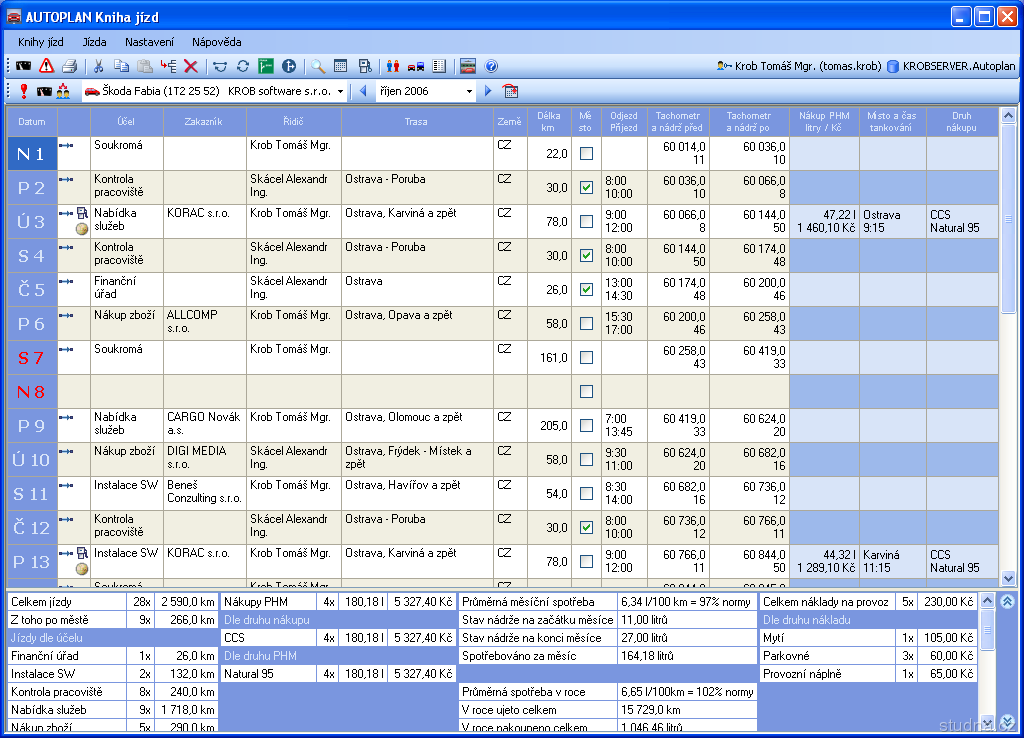Open the Škoda Fabia vehicle dropdown
Viewport: 1024px width, 738px height.
[340, 91]
